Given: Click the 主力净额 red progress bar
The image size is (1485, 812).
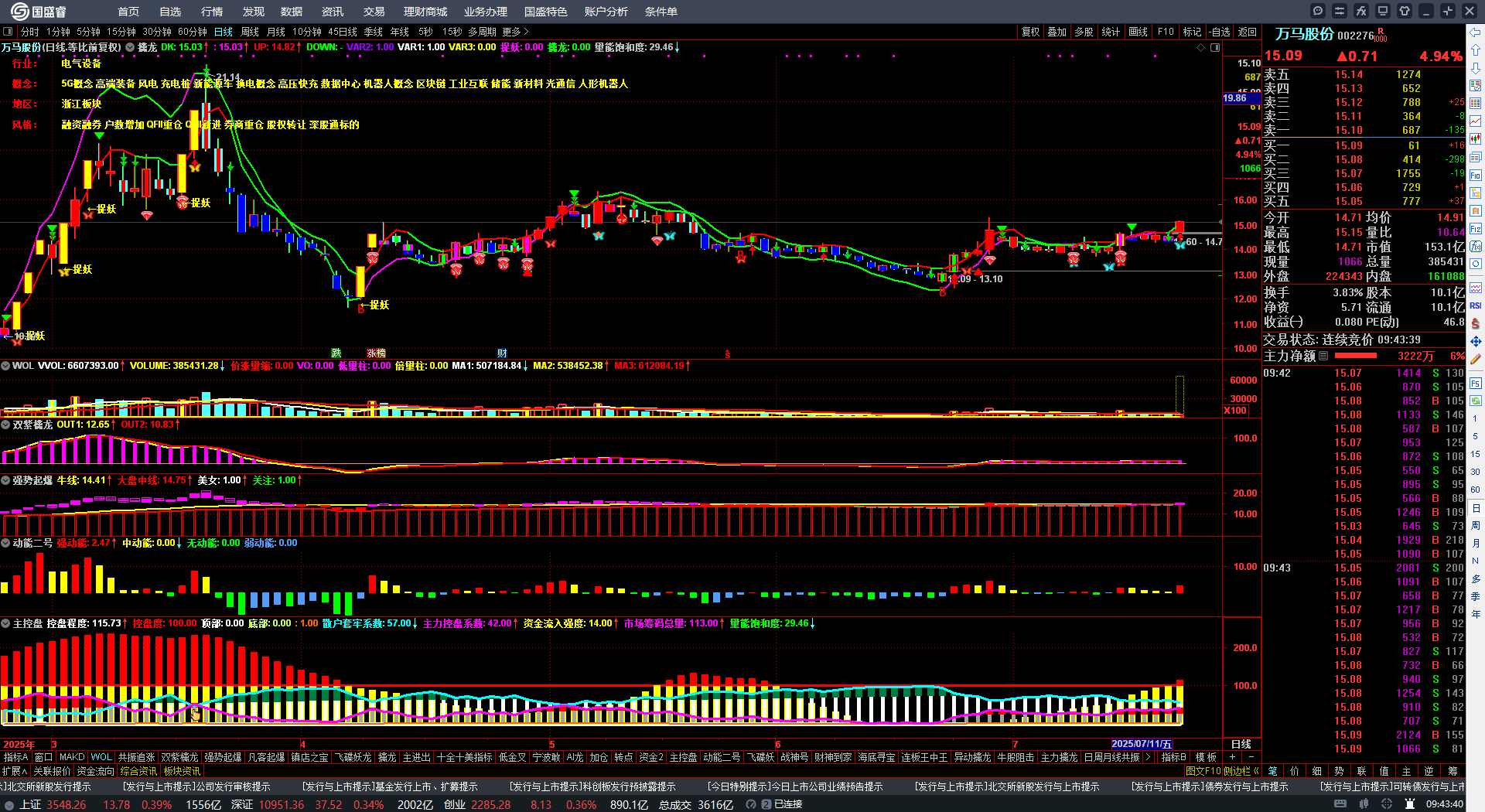Looking at the screenshot, I should (1356, 356).
